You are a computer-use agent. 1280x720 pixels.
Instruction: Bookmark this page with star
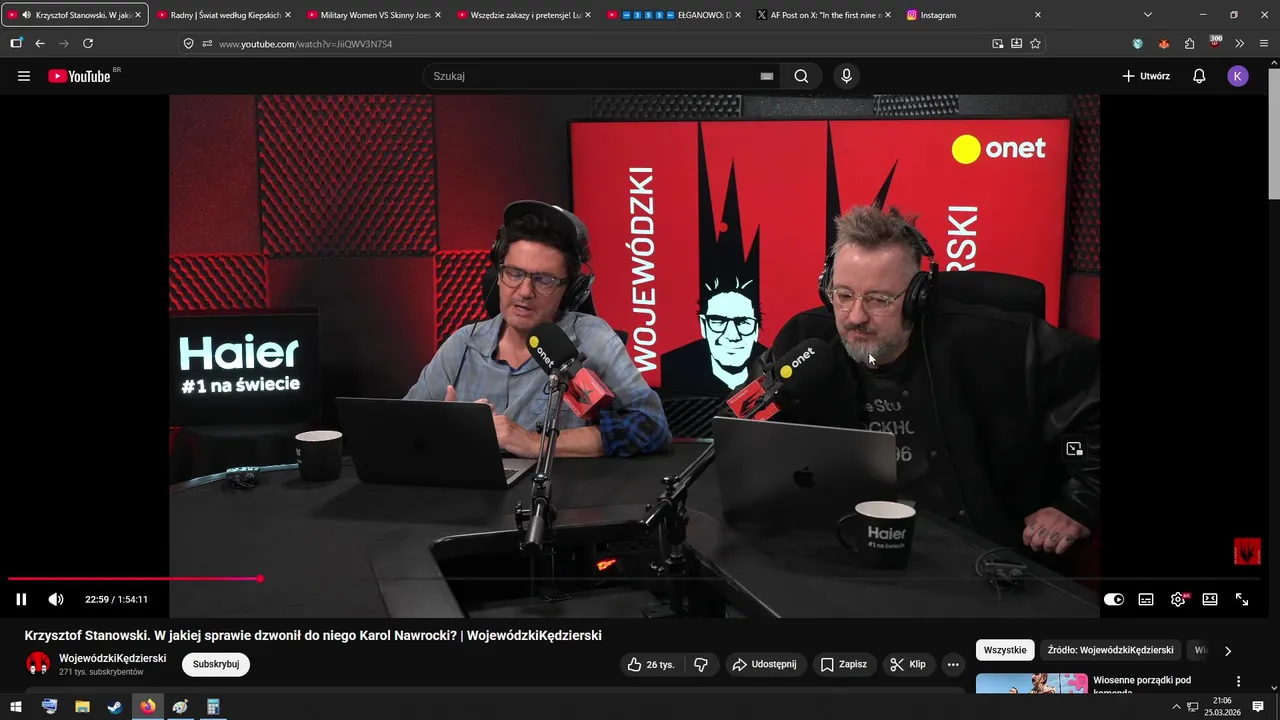tap(1036, 44)
